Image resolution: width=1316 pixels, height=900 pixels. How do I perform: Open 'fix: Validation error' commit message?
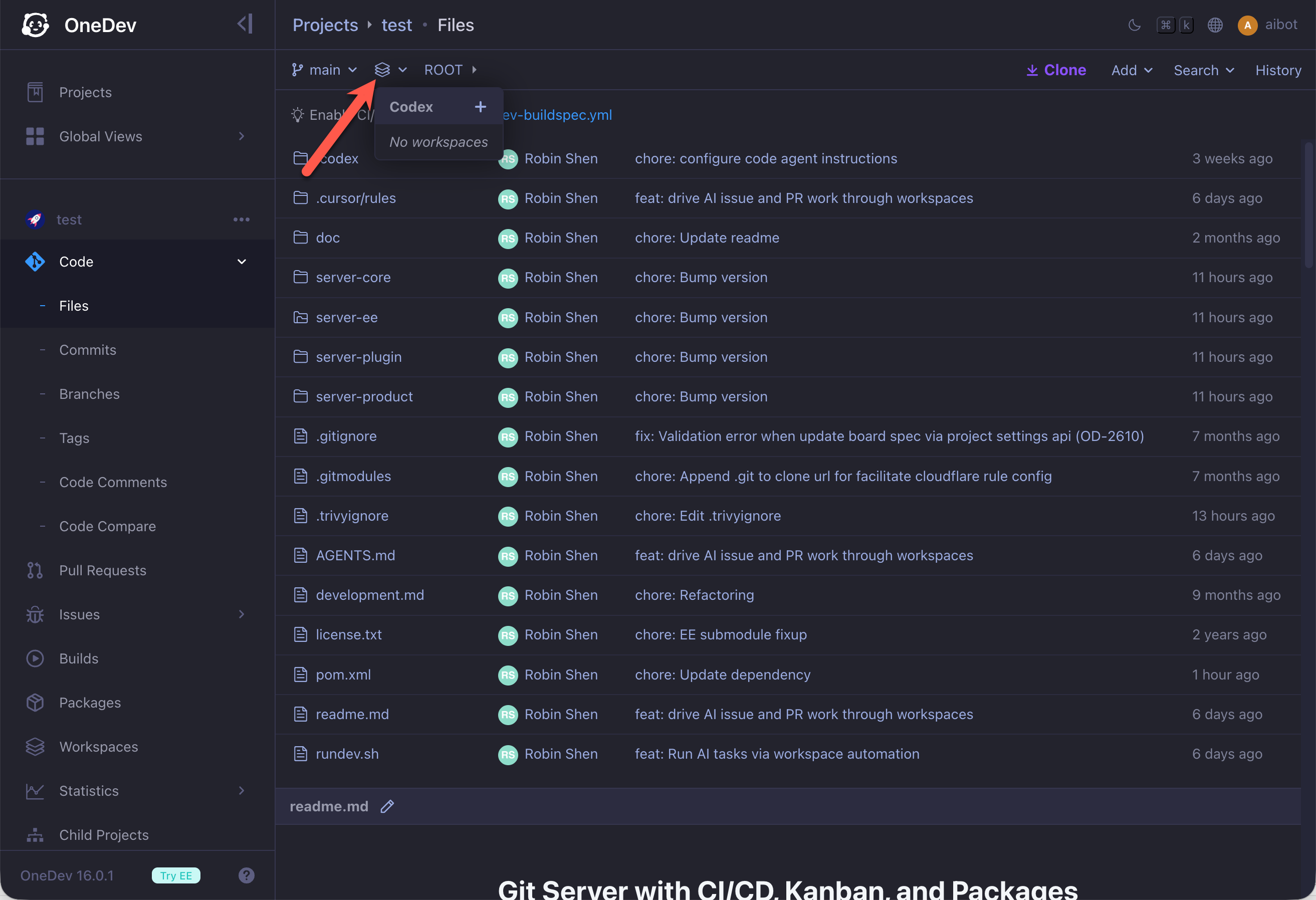pyautogui.click(x=889, y=436)
